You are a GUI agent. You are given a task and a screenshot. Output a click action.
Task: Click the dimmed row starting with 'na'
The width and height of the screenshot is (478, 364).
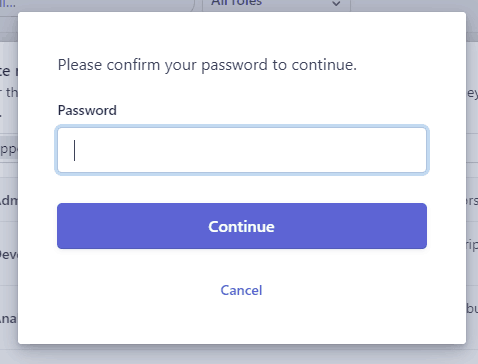click(x=9, y=319)
